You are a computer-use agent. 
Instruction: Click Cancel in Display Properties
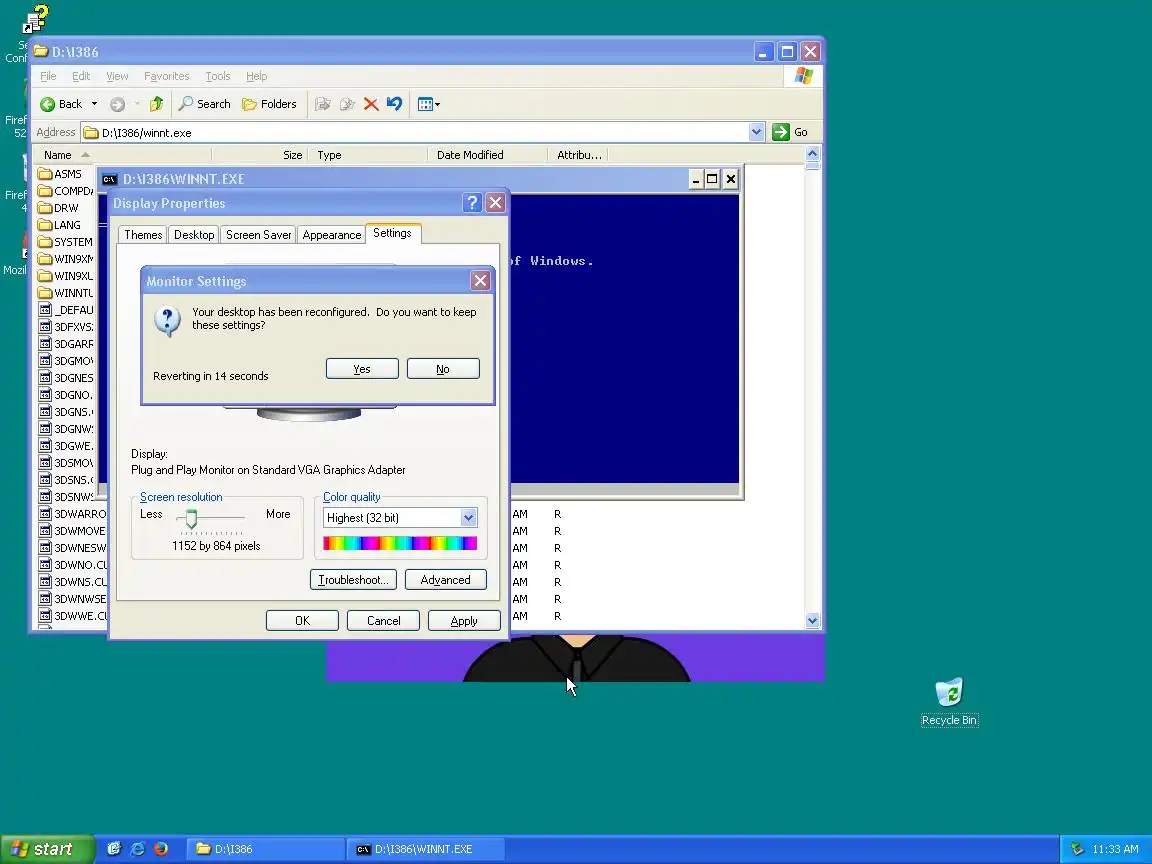coord(384,621)
